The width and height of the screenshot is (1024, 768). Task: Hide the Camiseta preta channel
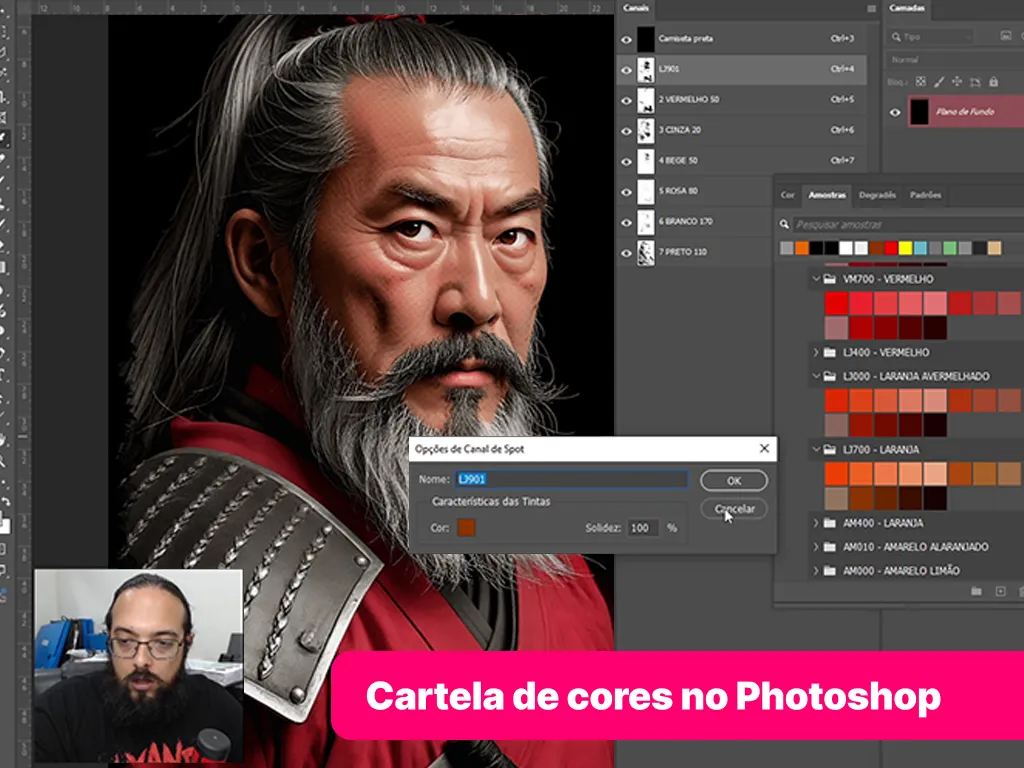point(626,39)
